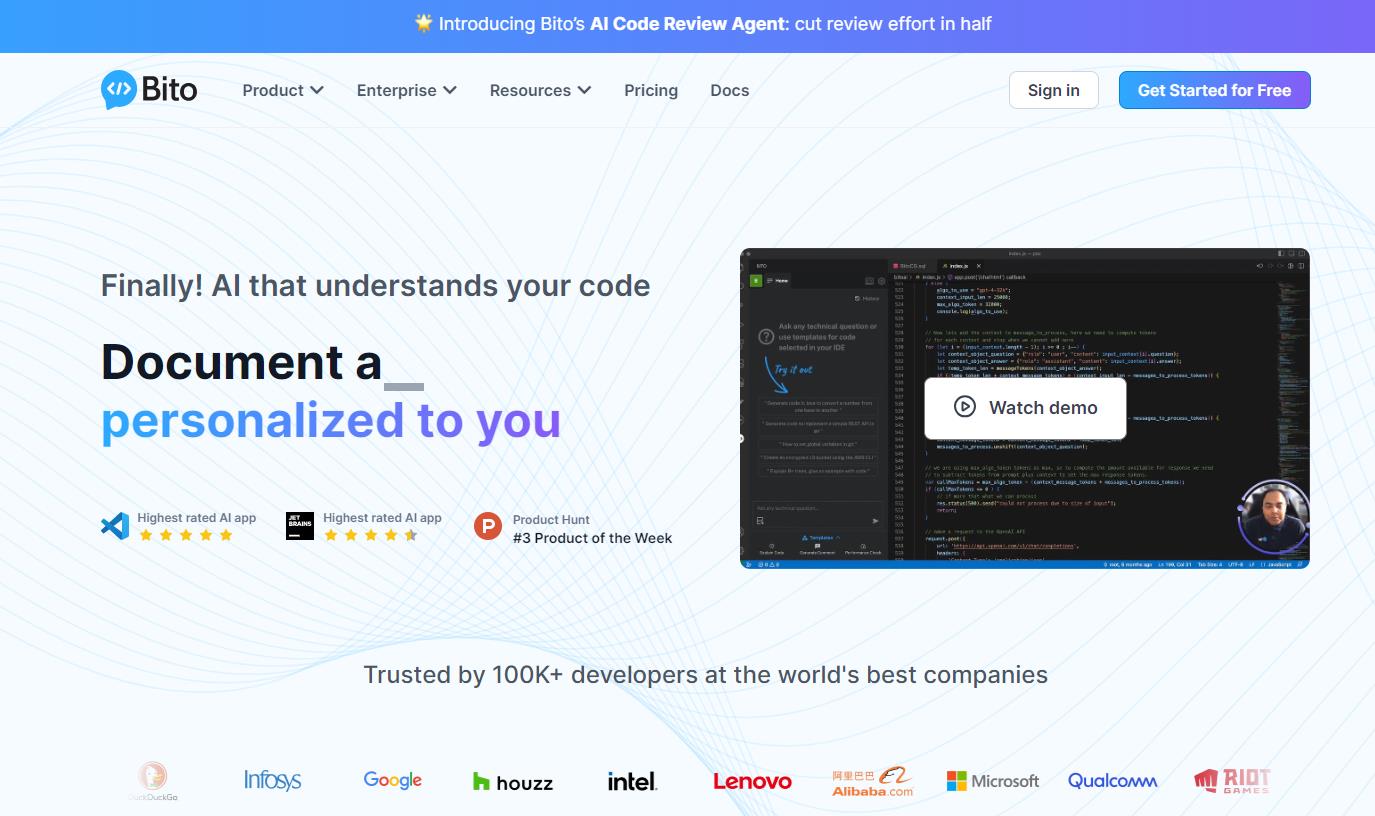Click the VS Code logo icon
Image resolution: width=1375 pixels, height=816 pixels.
pyautogui.click(x=115, y=526)
